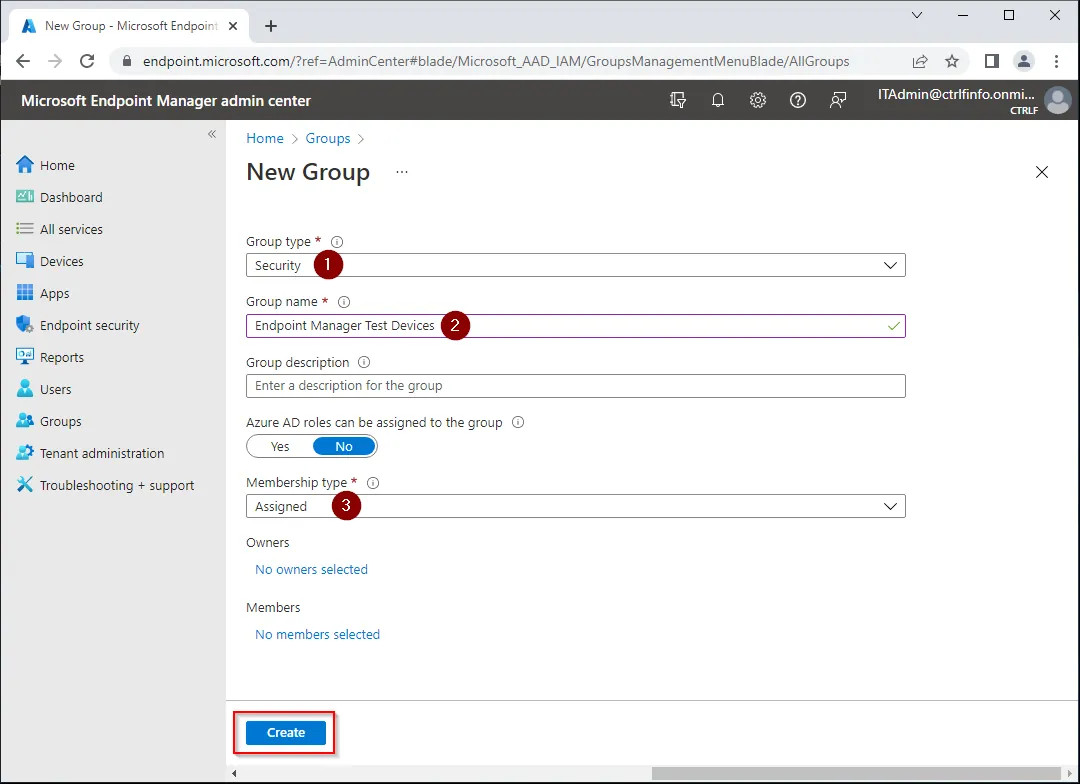Open Apps in the sidebar
Screen dimensions: 1080x784
pos(43,293)
